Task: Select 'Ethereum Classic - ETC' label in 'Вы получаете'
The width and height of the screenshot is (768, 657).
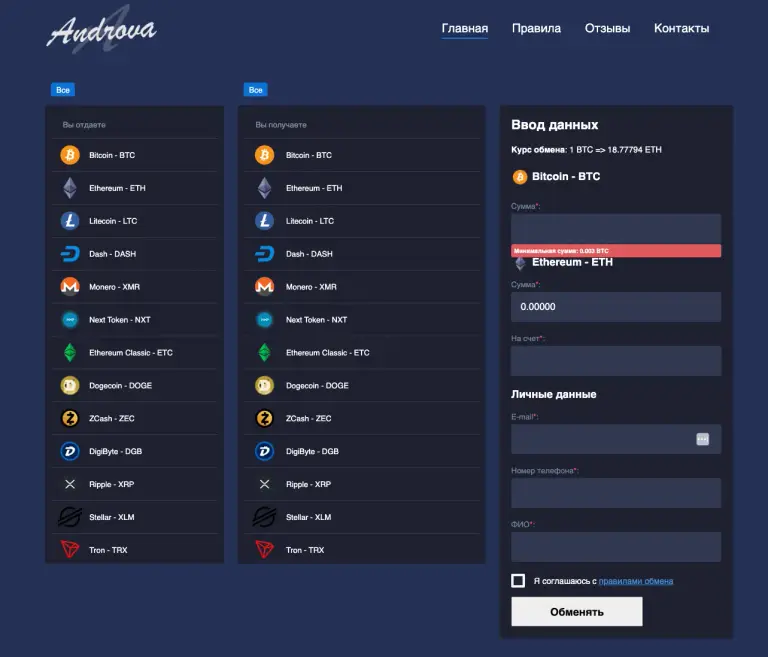Action: [328, 353]
